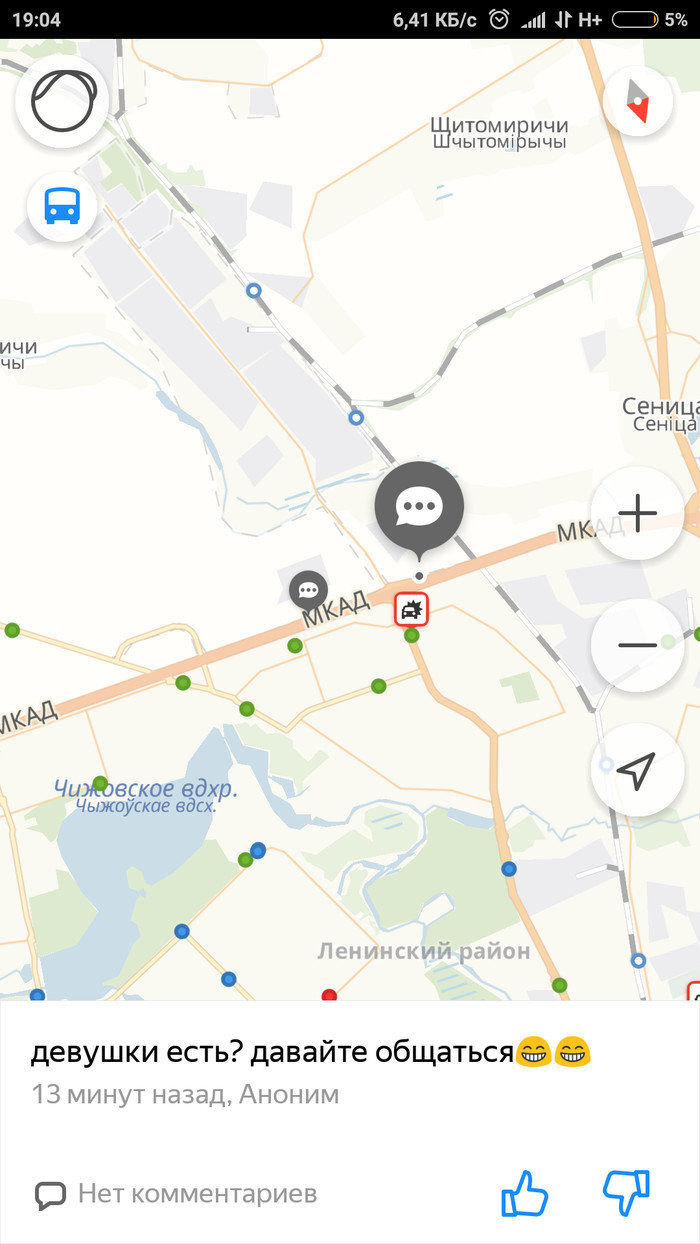The height and width of the screenshot is (1244, 700).
Task: Dislike the comment with the thumbs down
Action: 627,1193
